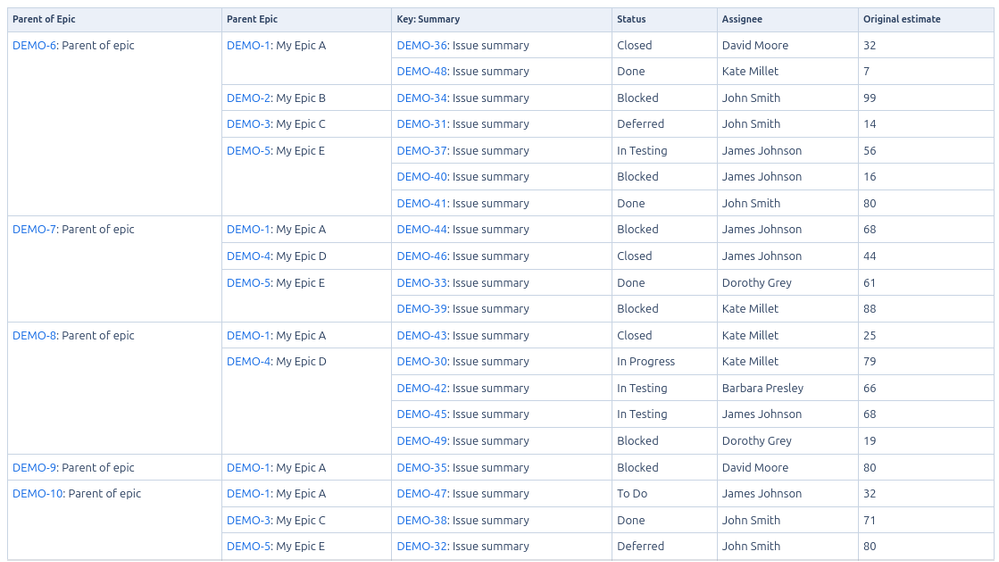Open the DEMO-8 parent of epic link

[x=35, y=335]
